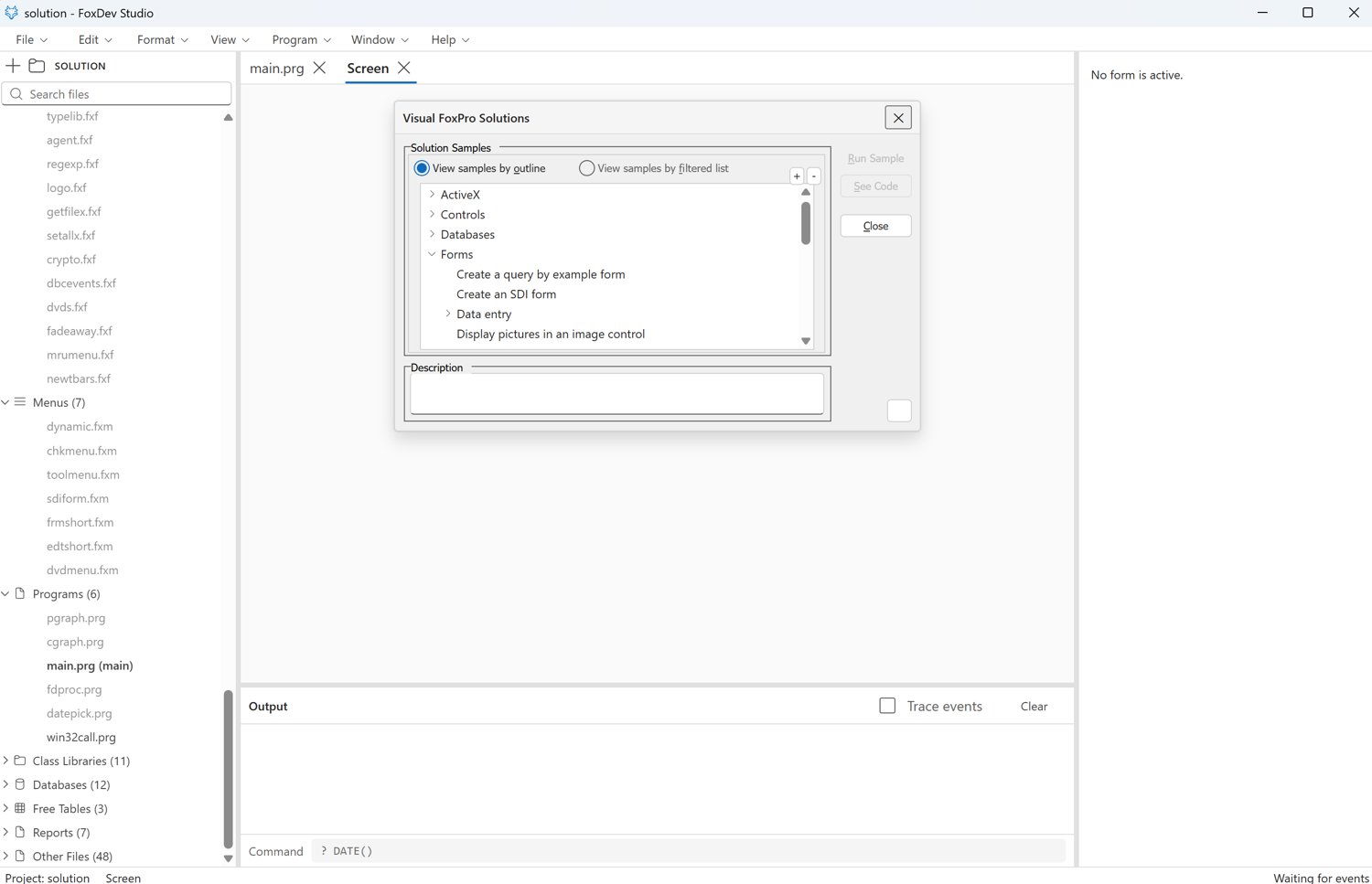Click the sidebar scroll down arrow
Image resolution: width=1372 pixels, height=884 pixels.
tap(228, 858)
